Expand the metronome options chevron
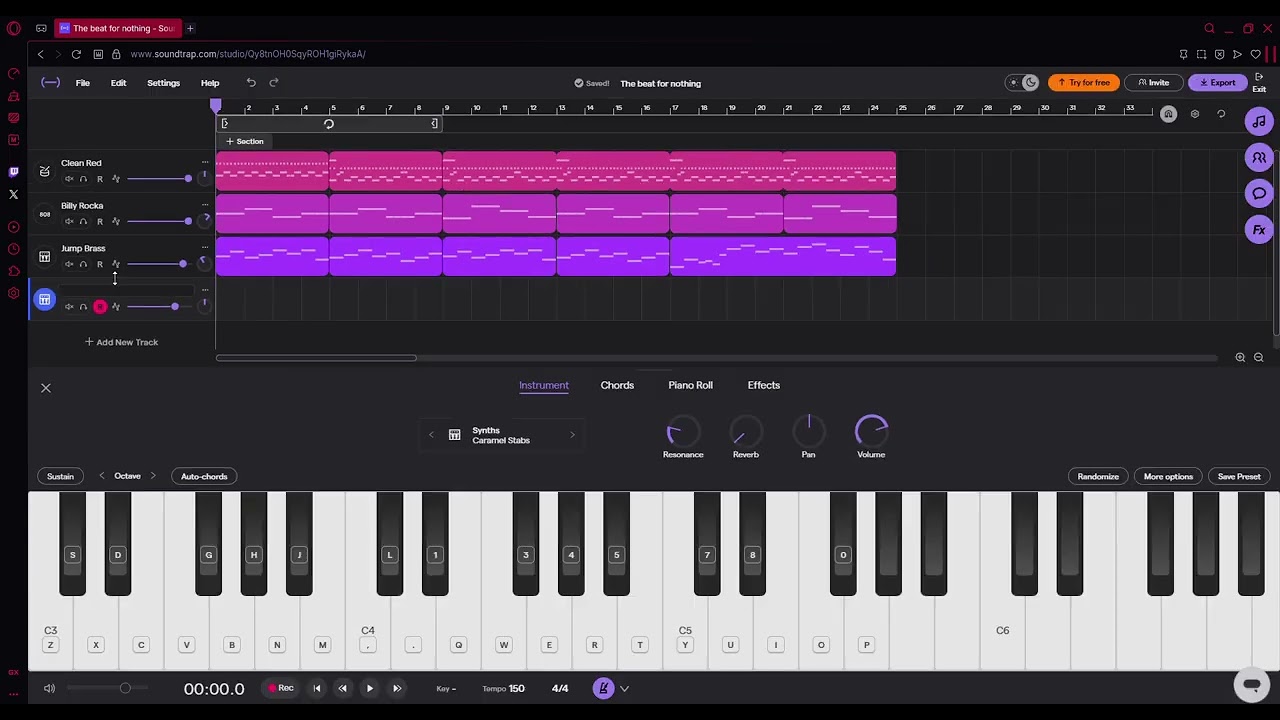 [x=624, y=688]
